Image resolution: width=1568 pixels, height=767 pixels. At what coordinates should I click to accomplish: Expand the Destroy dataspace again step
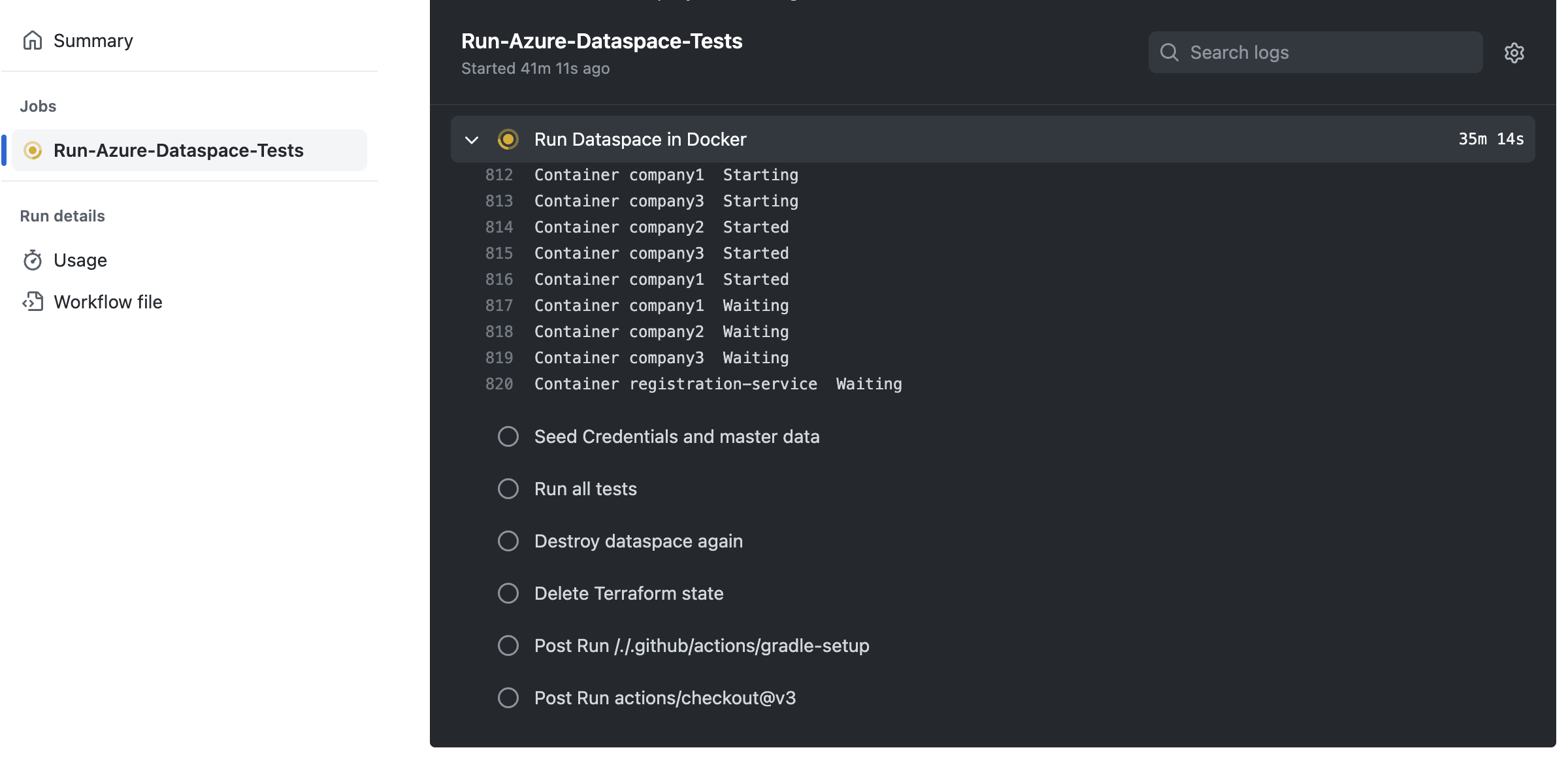(638, 540)
